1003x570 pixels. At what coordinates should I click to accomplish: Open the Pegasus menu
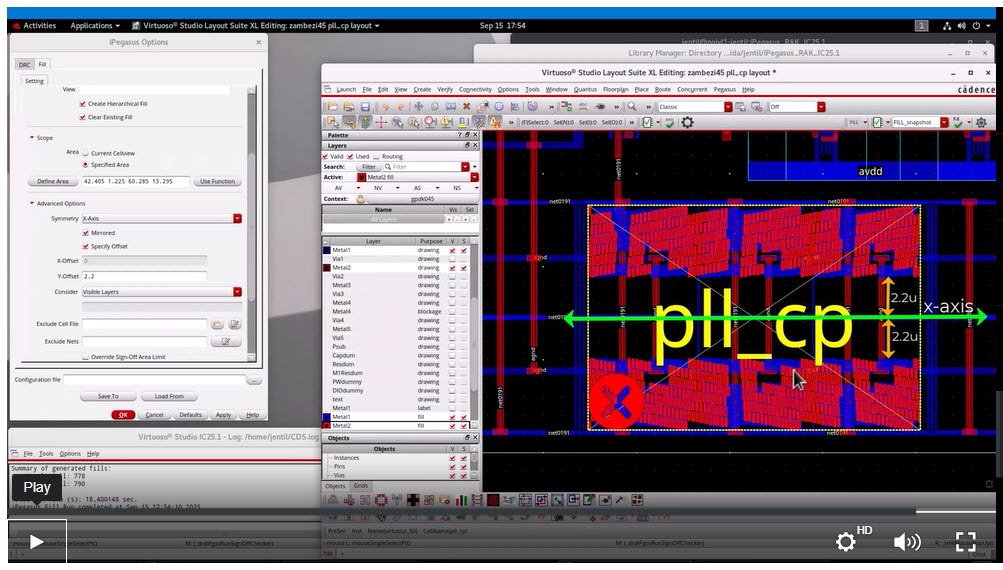[724, 89]
